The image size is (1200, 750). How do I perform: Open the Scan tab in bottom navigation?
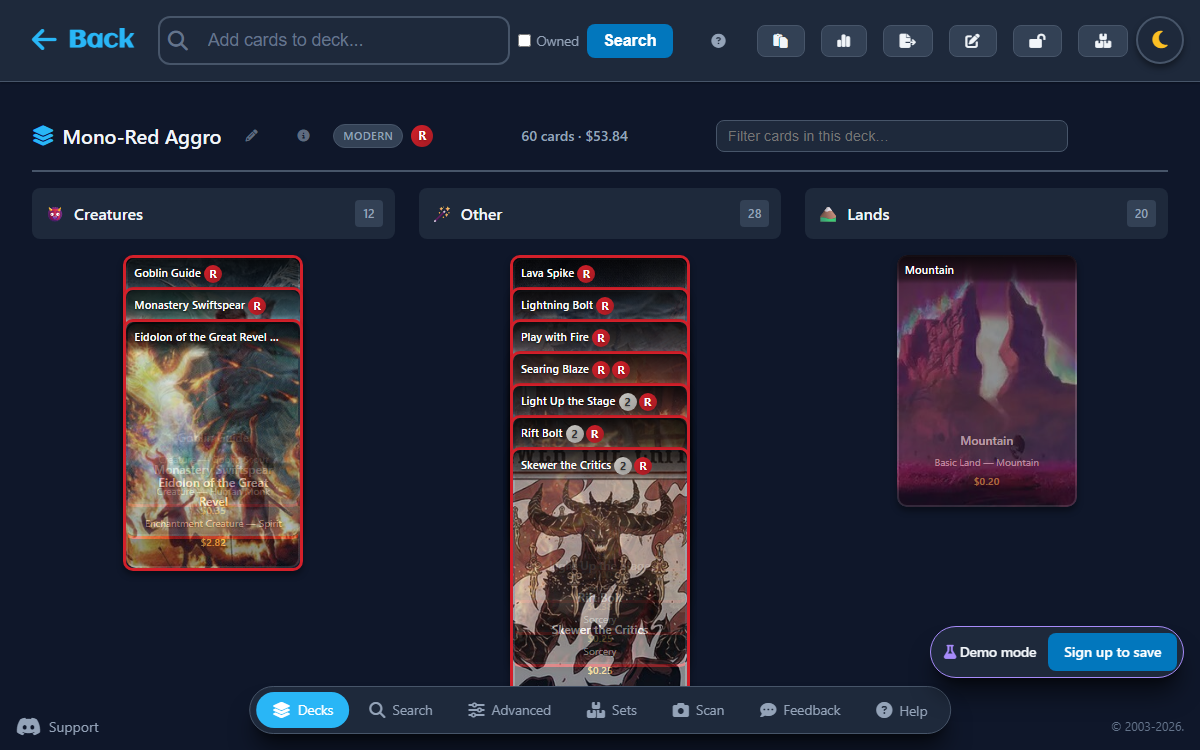698,710
